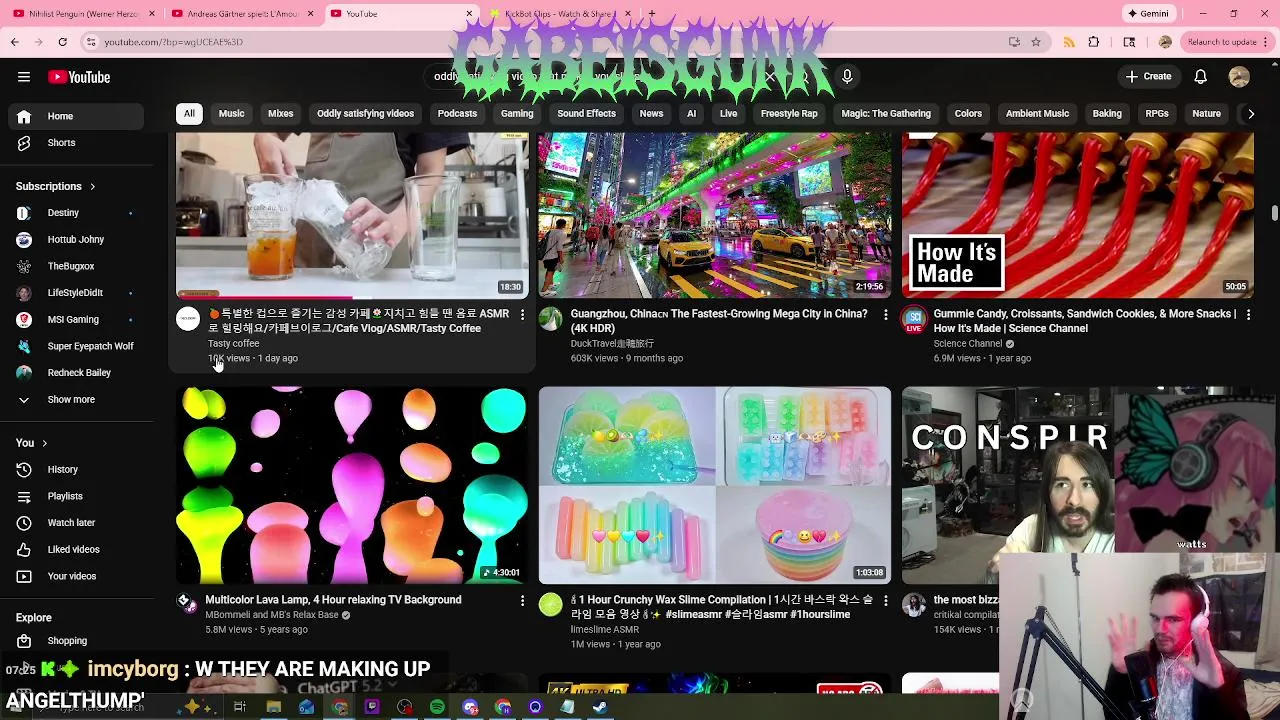Open Playlists in the sidebar
The width and height of the screenshot is (1280, 720).
click(x=76, y=496)
